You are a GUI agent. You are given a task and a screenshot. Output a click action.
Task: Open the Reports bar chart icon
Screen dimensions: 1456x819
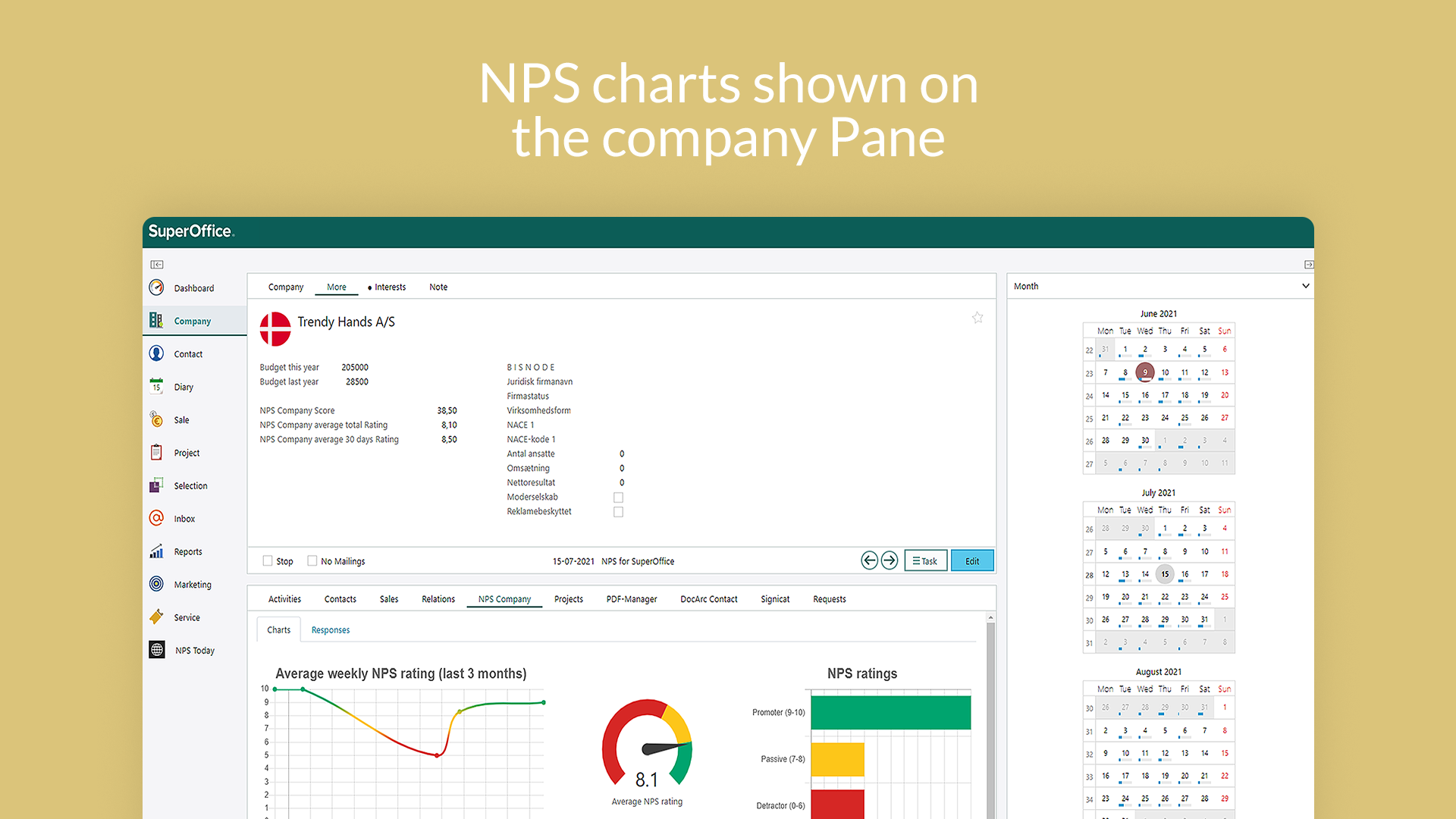pos(156,551)
